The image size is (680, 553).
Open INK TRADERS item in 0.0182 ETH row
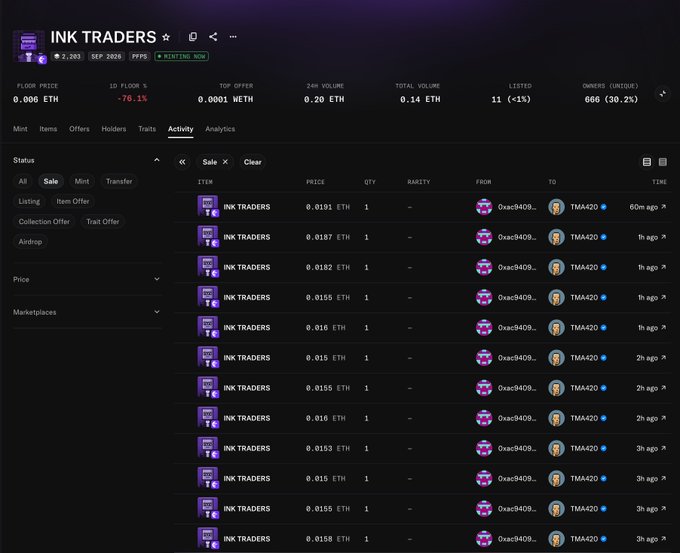(x=247, y=267)
